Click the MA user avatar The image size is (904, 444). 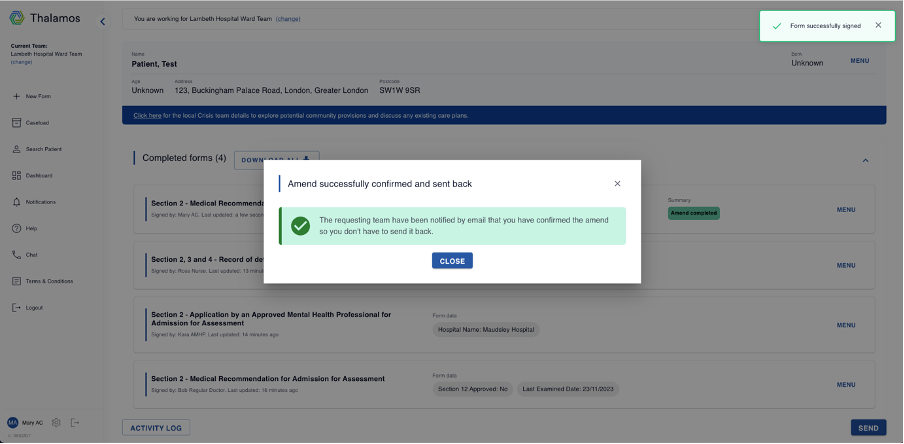point(13,423)
